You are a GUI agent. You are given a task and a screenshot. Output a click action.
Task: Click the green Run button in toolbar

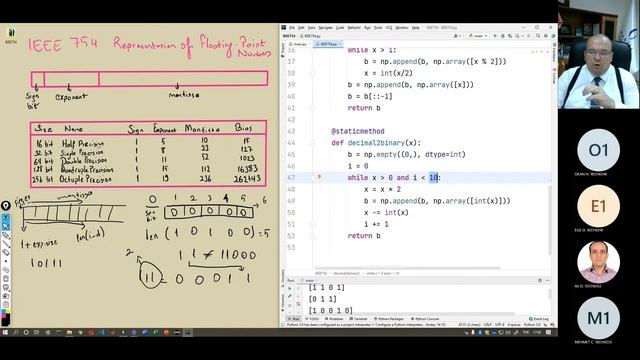pos(495,36)
